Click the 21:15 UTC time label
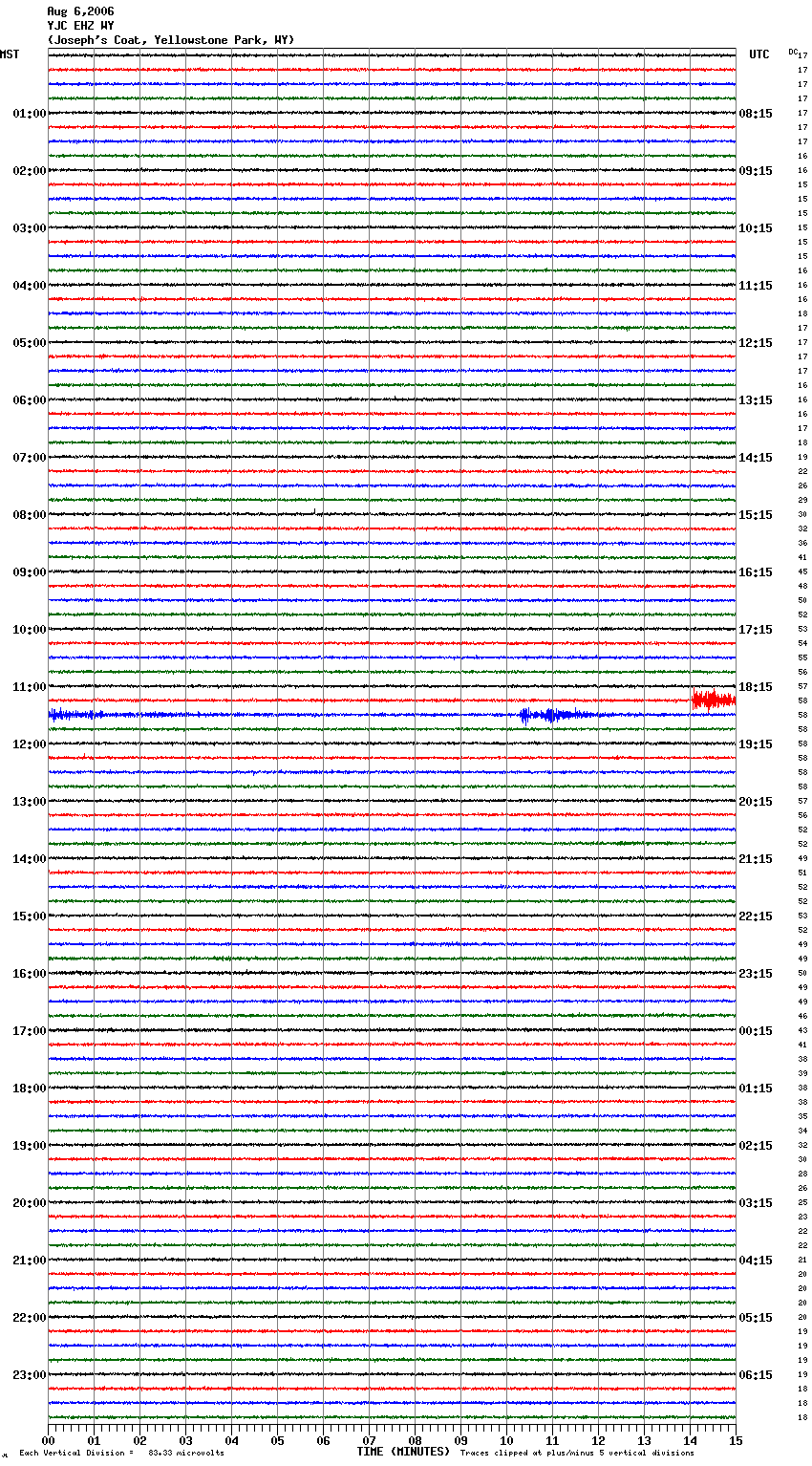812x1466 pixels. pyautogui.click(x=756, y=859)
